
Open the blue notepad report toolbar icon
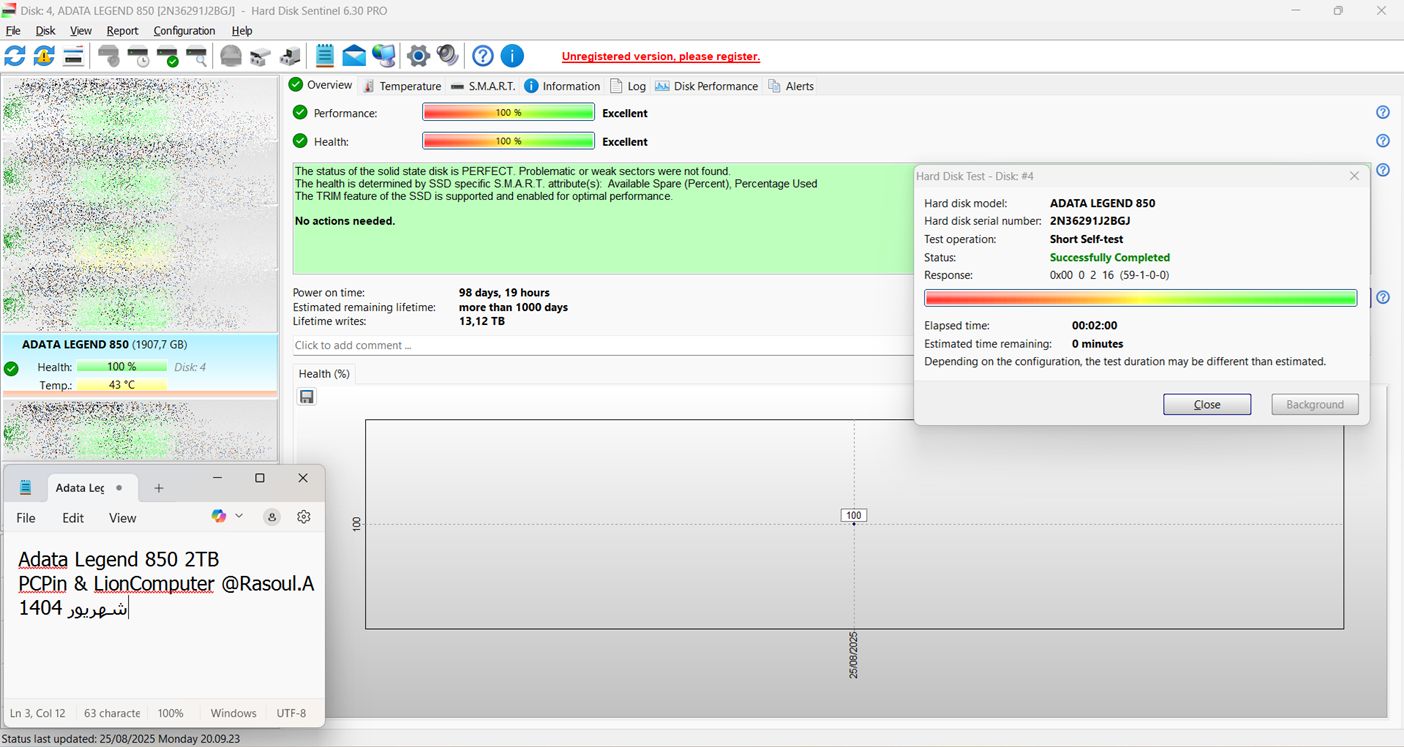tap(325, 56)
